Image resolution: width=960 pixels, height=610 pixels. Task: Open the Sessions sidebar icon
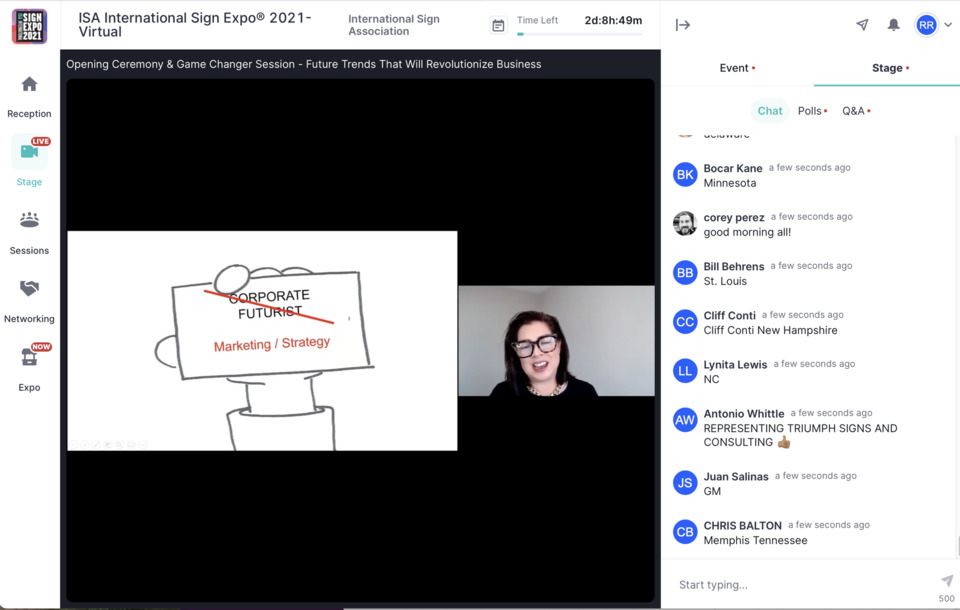[x=29, y=221]
